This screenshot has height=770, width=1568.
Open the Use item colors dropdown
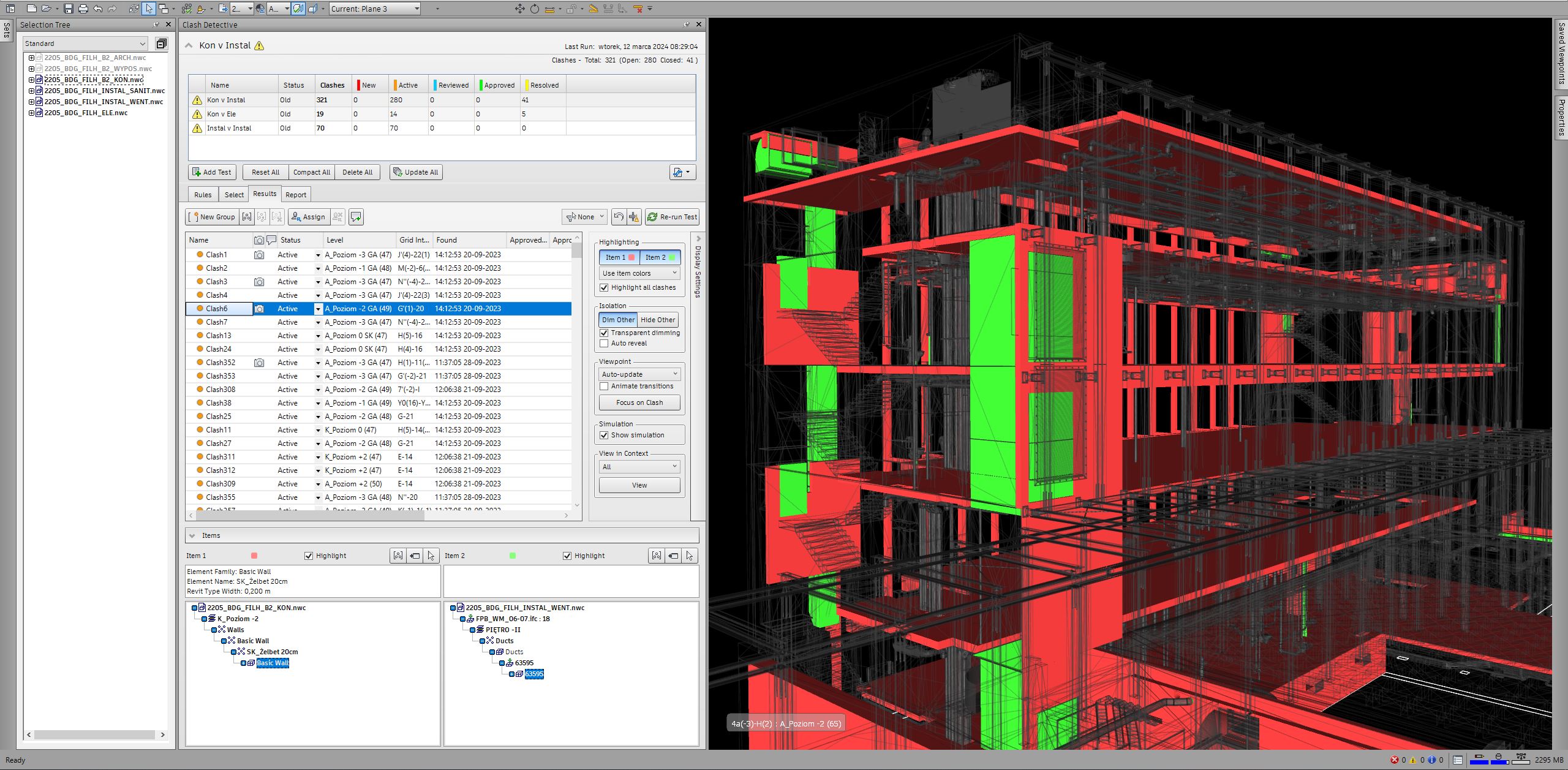coord(639,273)
